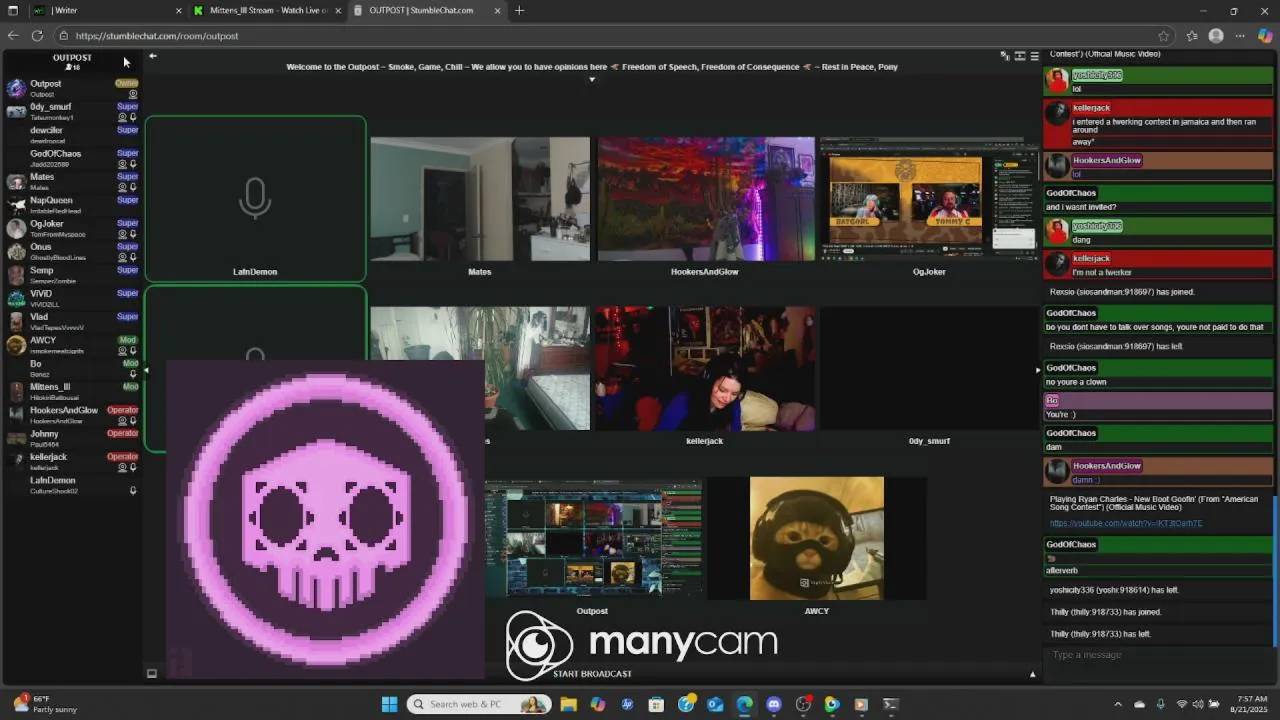Viewport: 1280px width, 720px height.
Task: Click the small monitor icon below user list
Action: coord(152,674)
